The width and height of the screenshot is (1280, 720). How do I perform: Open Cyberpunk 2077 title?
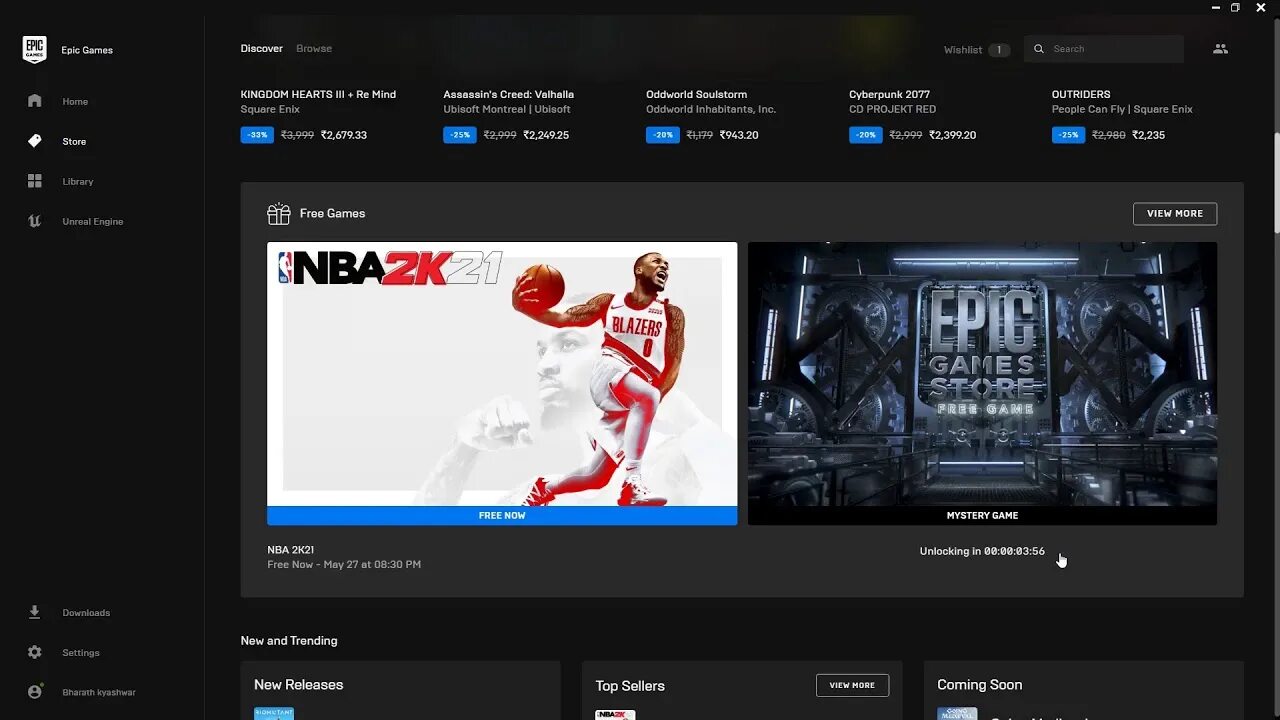(x=889, y=94)
